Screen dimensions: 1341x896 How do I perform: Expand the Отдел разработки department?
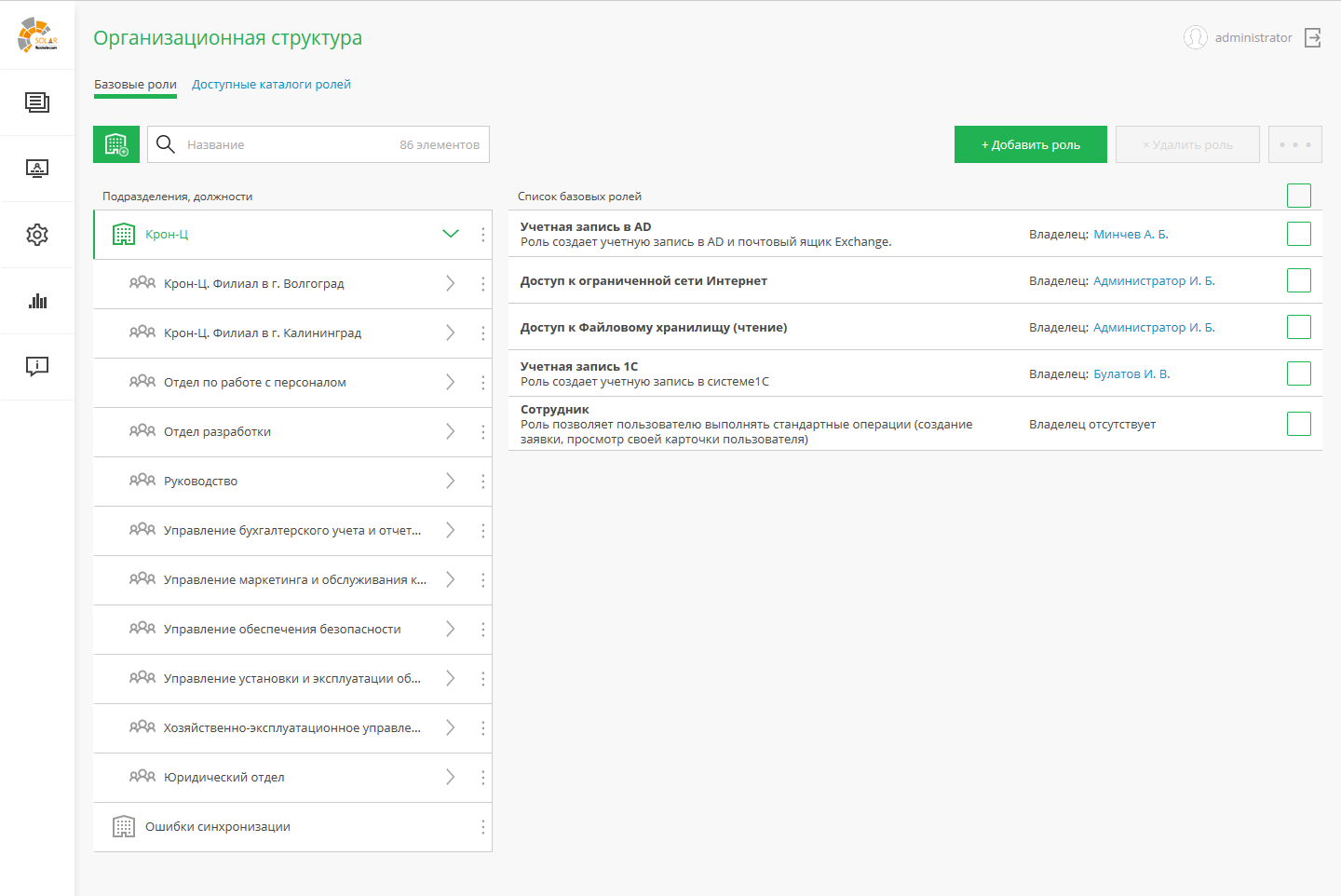pyautogui.click(x=451, y=432)
